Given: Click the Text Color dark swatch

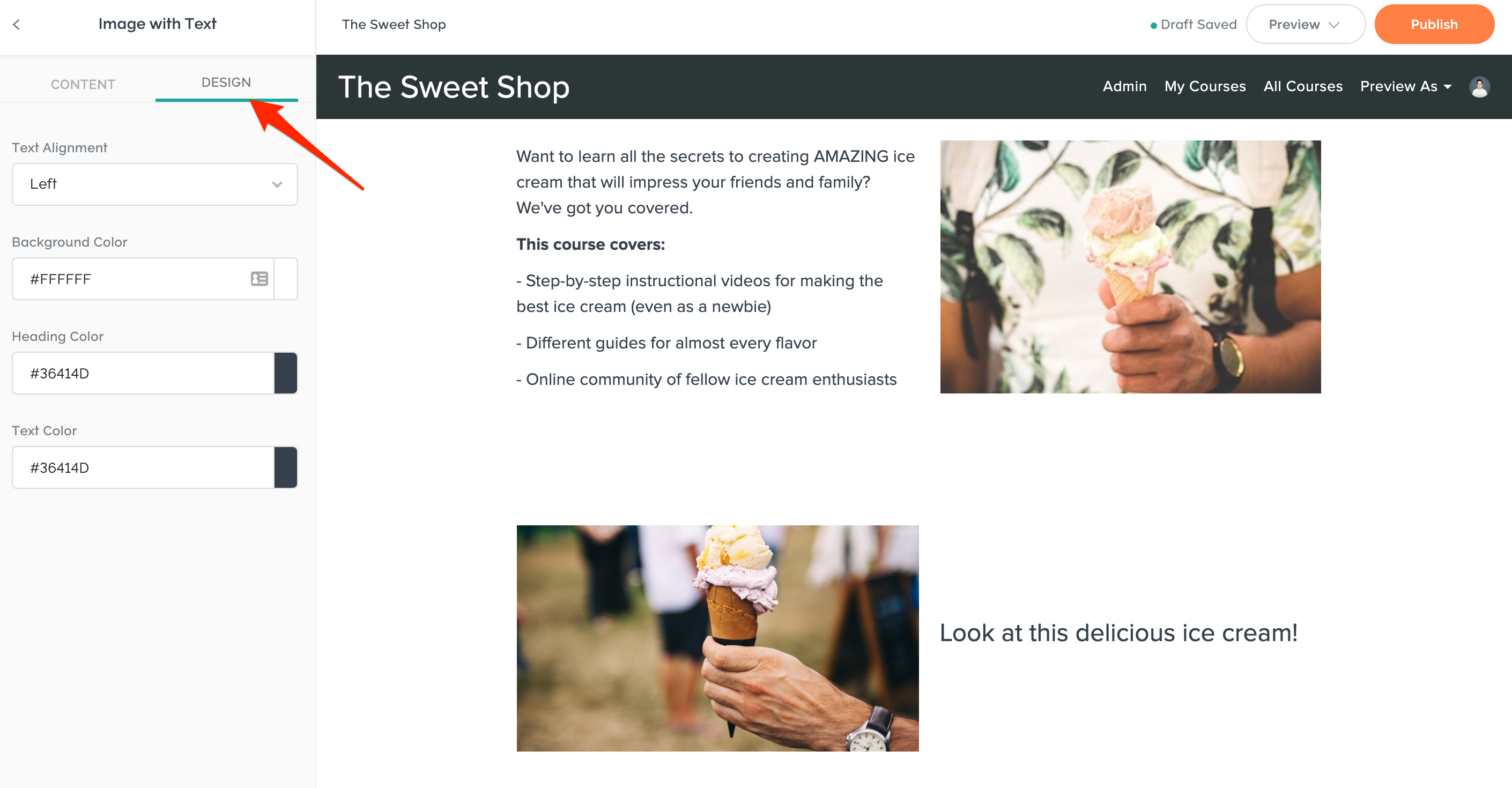Looking at the screenshot, I should point(286,467).
